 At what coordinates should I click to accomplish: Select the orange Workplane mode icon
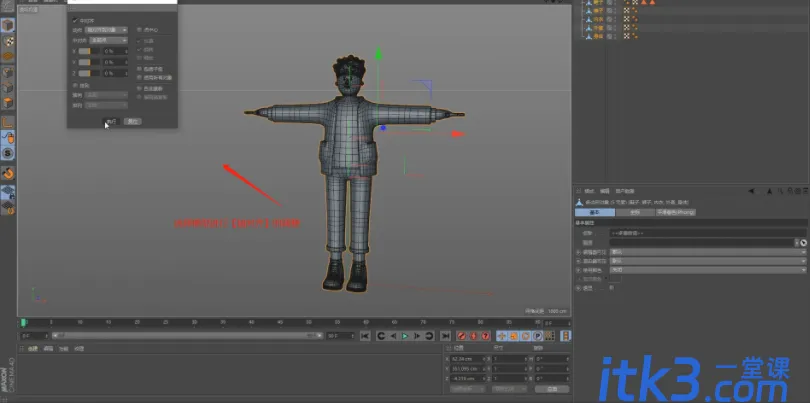[x=8, y=55]
